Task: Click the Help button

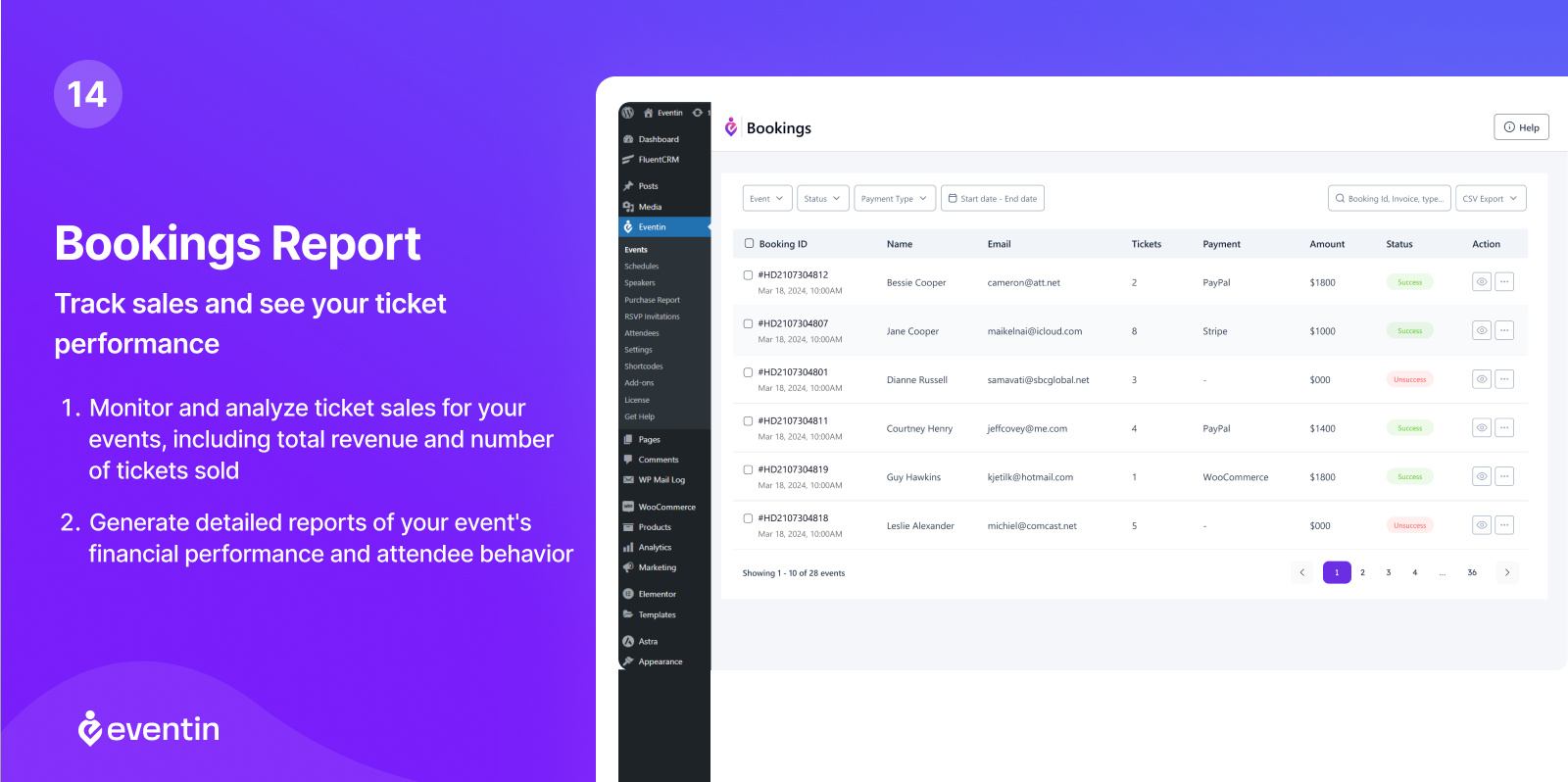Action: point(1521,127)
